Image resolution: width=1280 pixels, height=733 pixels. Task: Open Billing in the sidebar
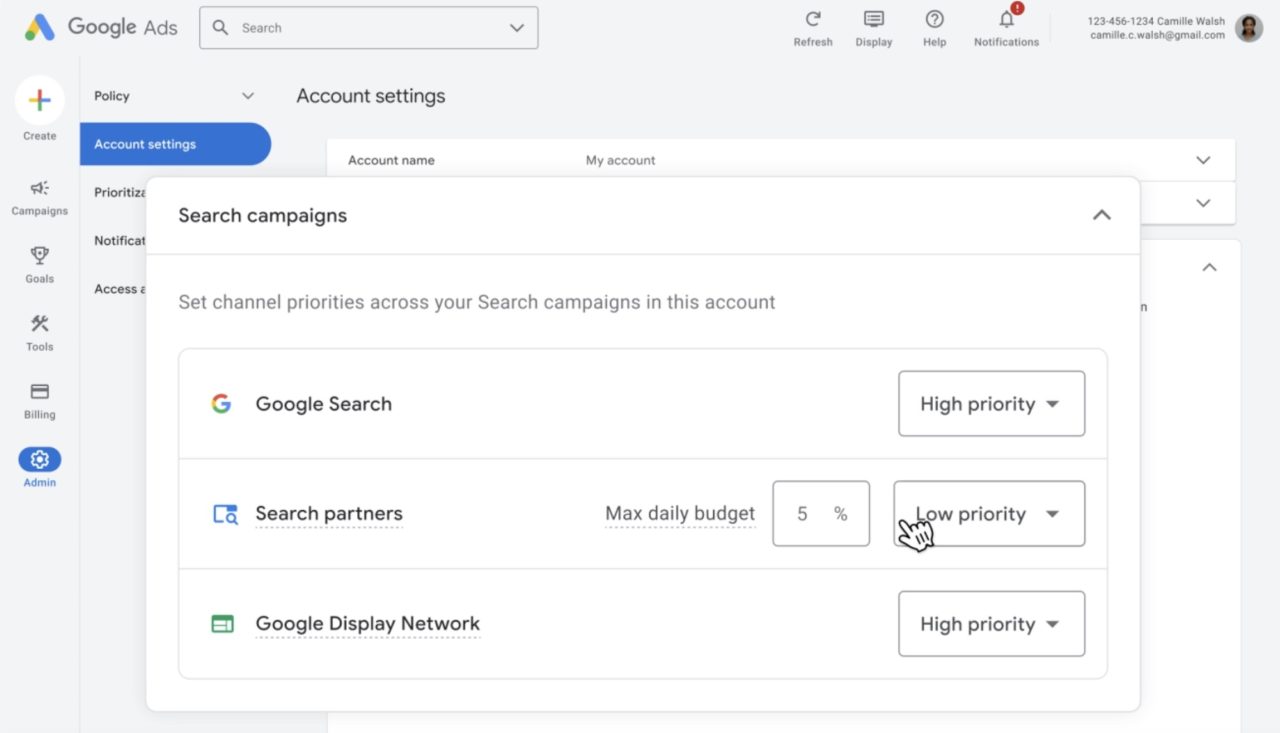tap(40, 401)
